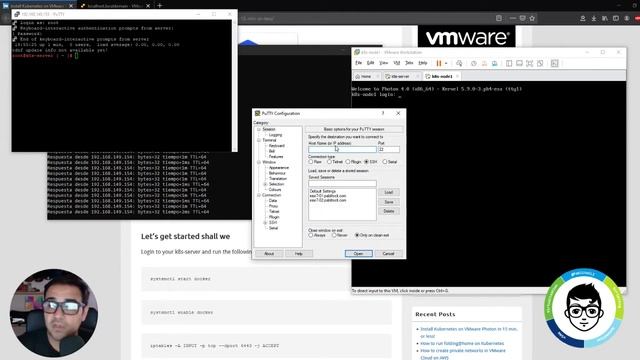
Task: Toggle the VMware library sidebar icon
Action: pos(509,63)
